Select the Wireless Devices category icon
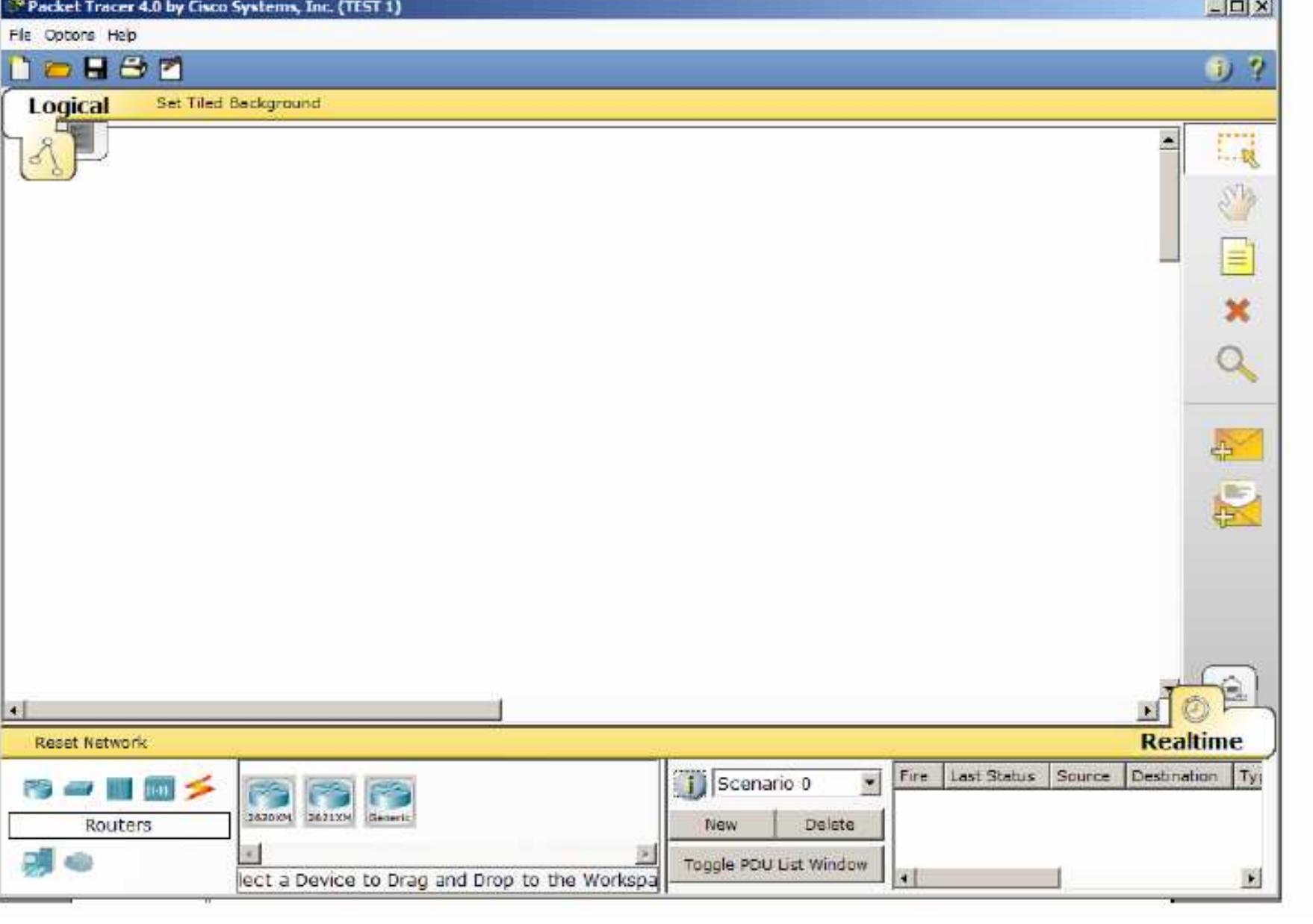Screen dimensions: 1313x924 click(x=159, y=788)
